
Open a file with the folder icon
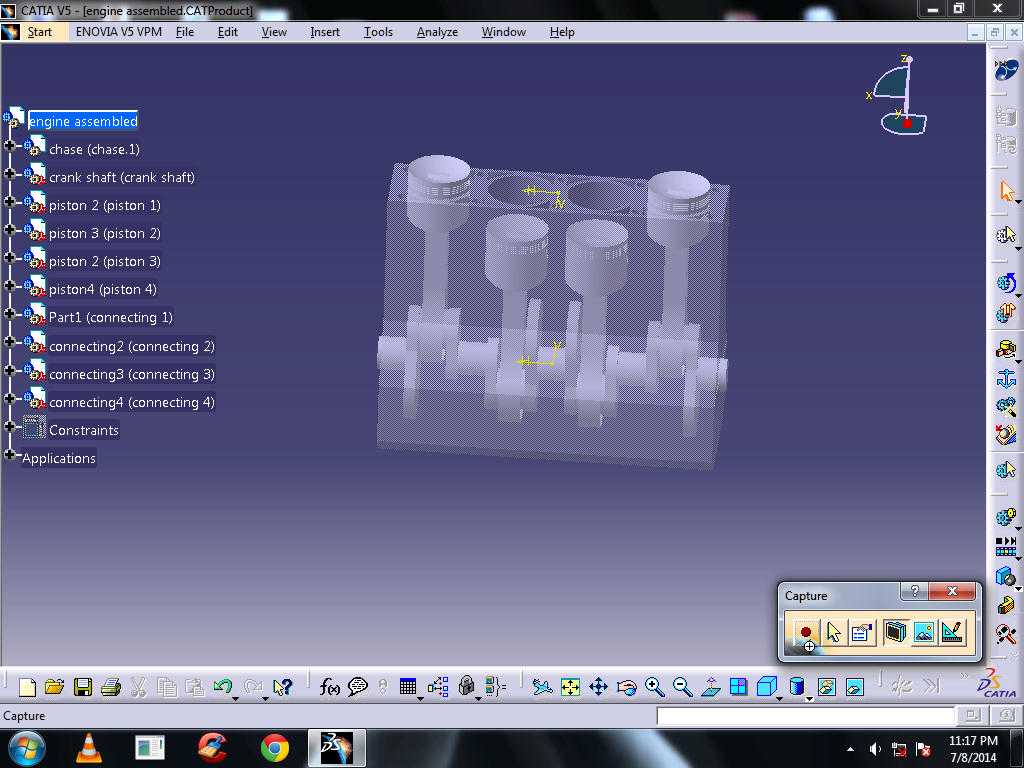point(55,687)
